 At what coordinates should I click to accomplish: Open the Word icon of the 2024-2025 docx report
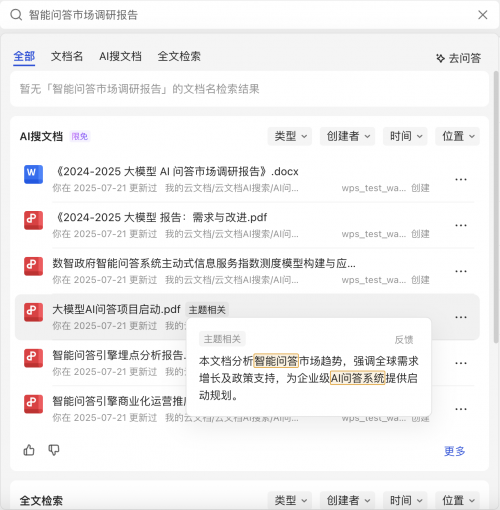click(33, 174)
